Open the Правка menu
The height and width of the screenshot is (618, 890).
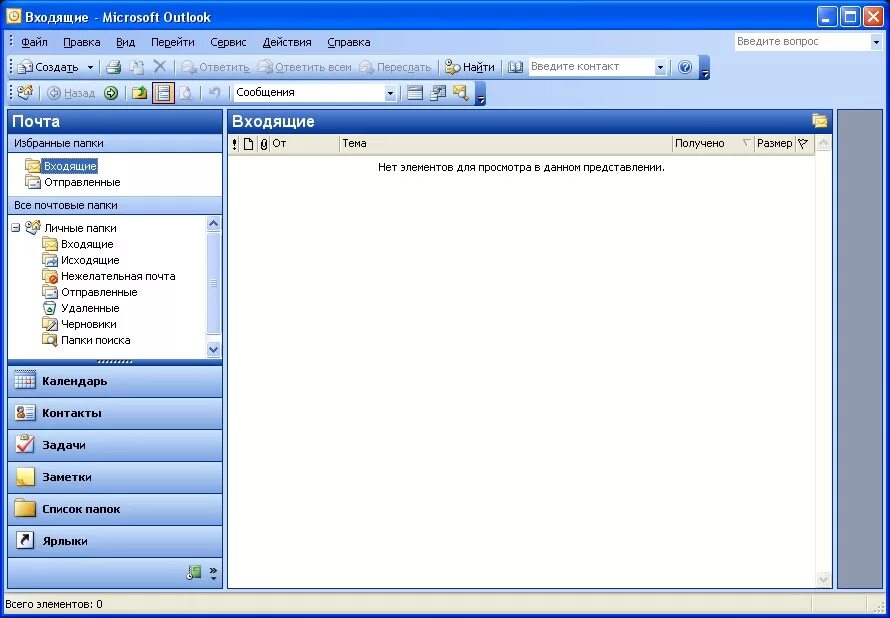(x=82, y=42)
